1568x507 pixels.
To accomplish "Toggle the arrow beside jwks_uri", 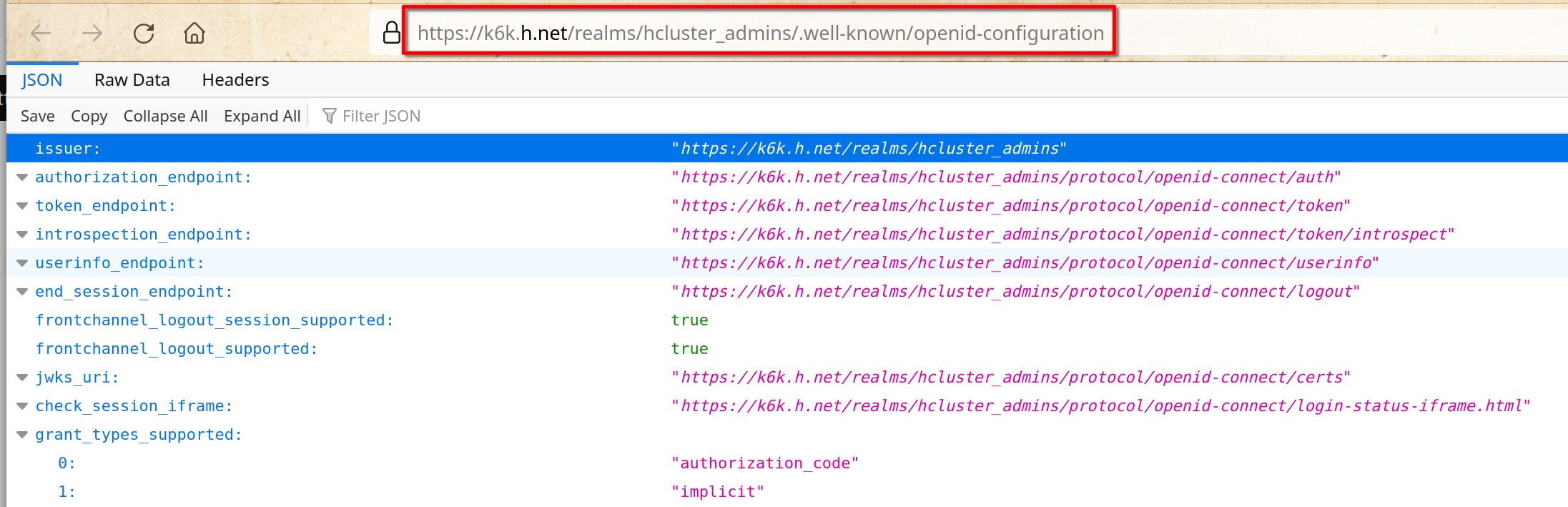I will pyautogui.click(x=22, y=378).
